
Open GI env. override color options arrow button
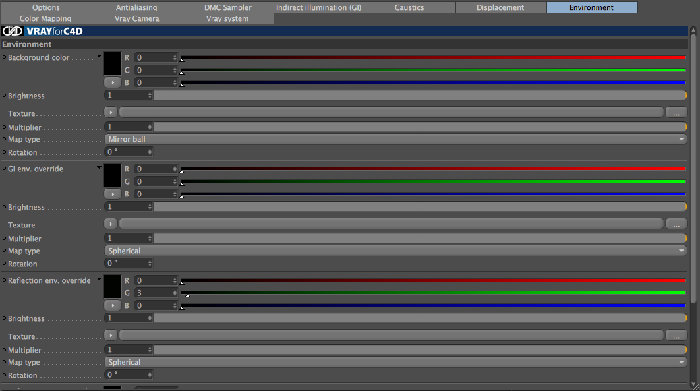112,194
